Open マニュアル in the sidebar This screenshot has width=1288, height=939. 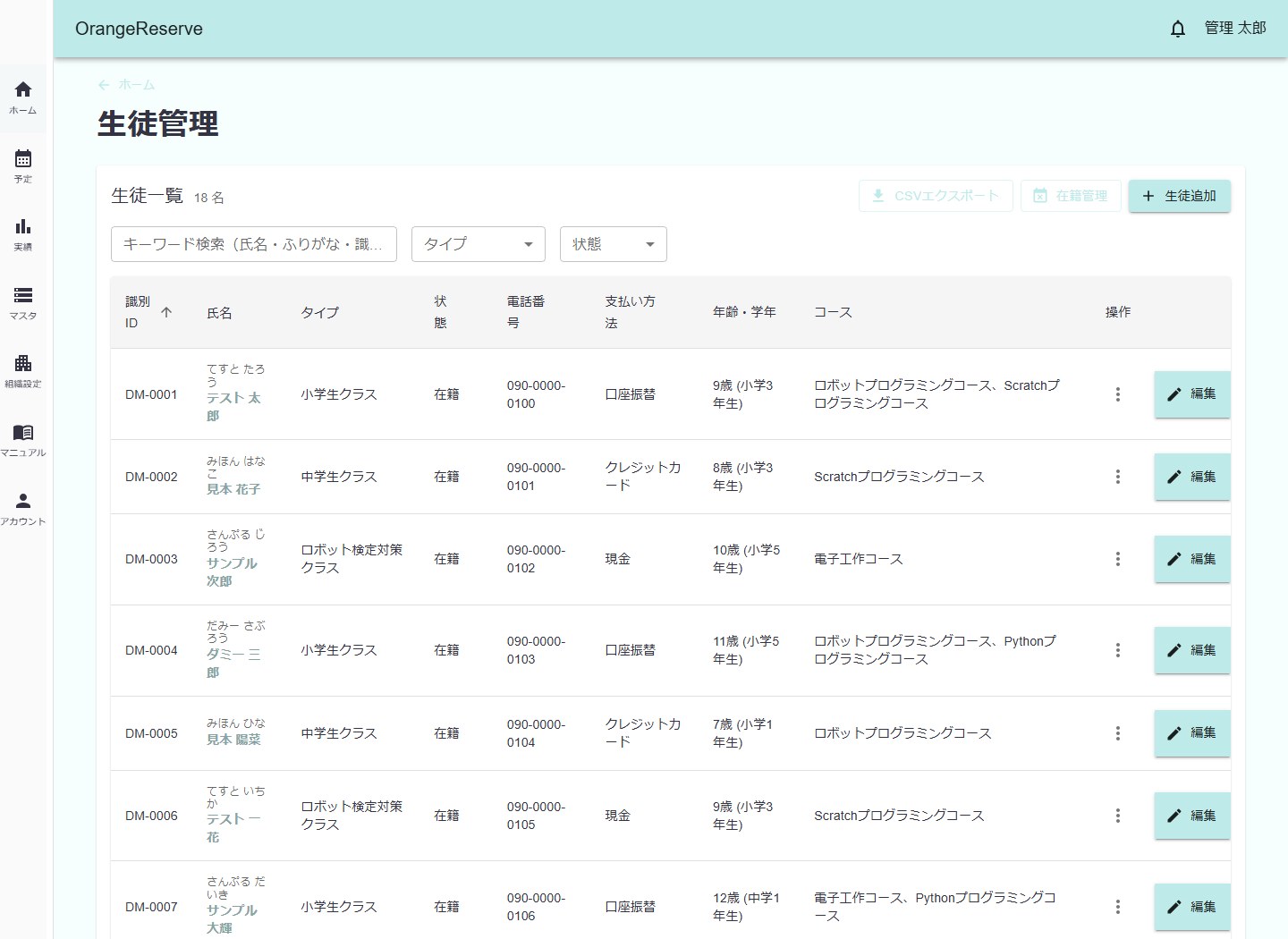23,441
